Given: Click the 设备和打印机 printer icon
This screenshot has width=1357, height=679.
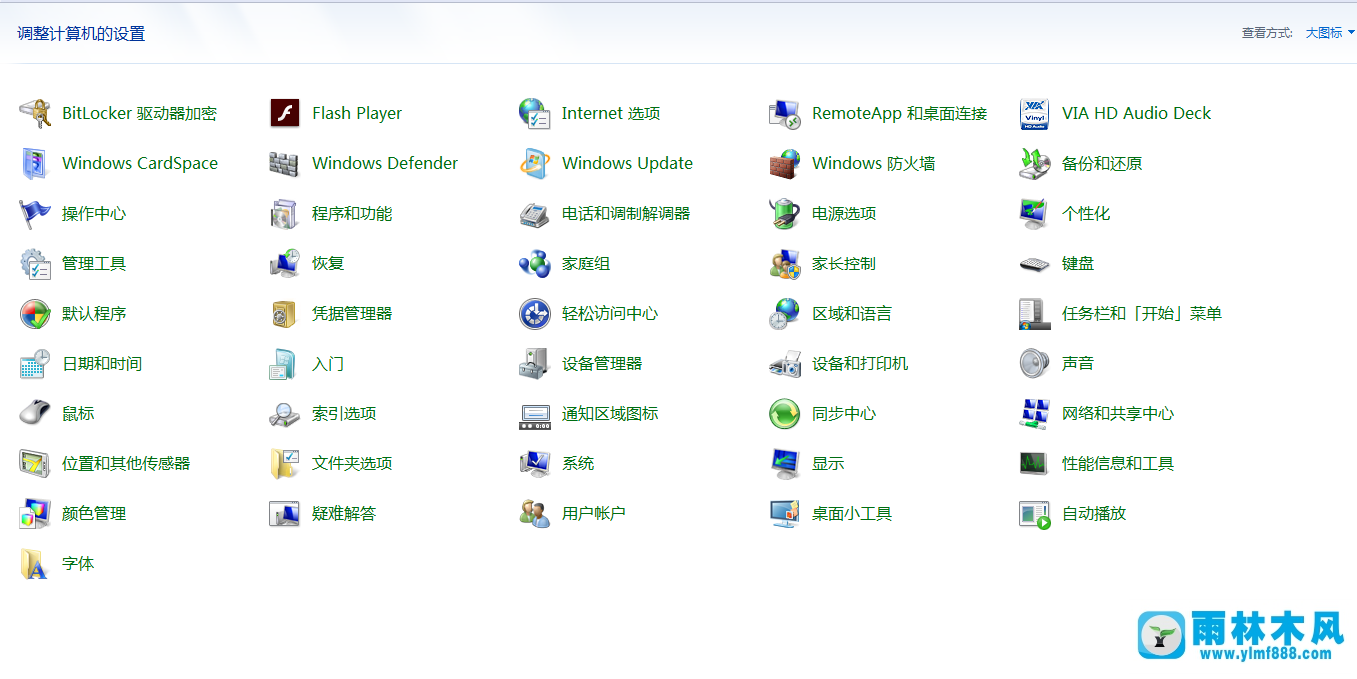Looking at the screenshot, I should click(785, 364).
